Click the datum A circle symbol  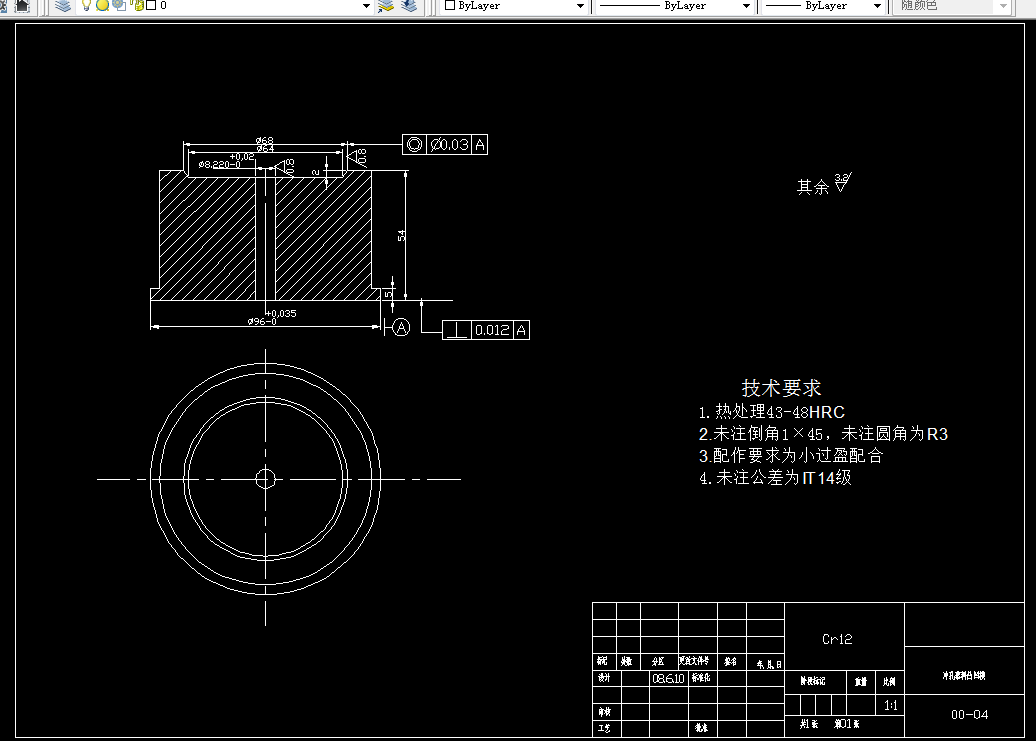[401, 327]
